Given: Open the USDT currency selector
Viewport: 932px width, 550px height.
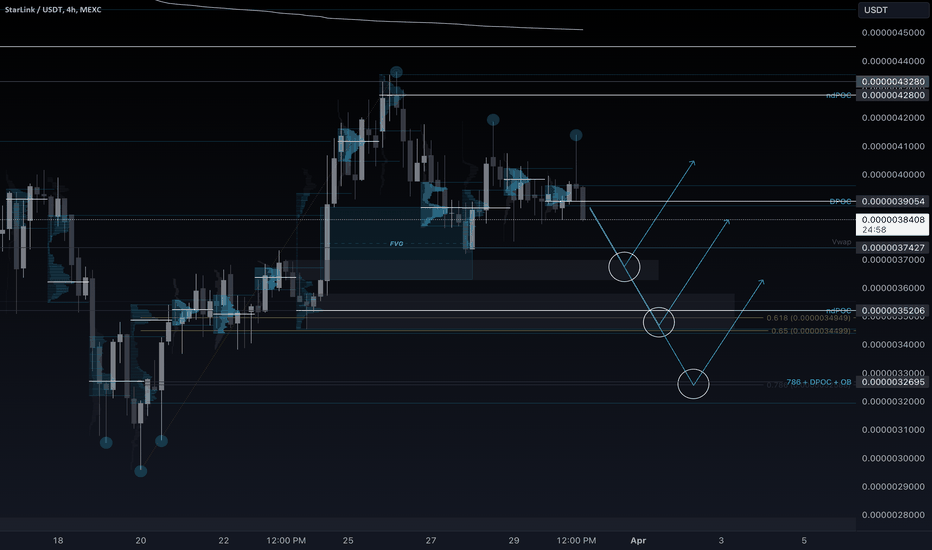Looking at the screenshot, I should point(893,10).
